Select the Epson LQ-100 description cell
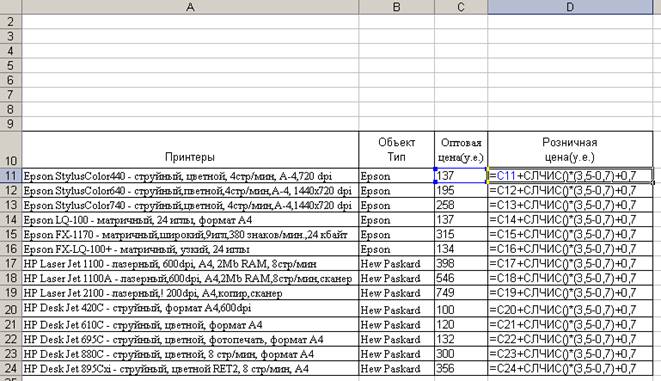 (190, 220)
